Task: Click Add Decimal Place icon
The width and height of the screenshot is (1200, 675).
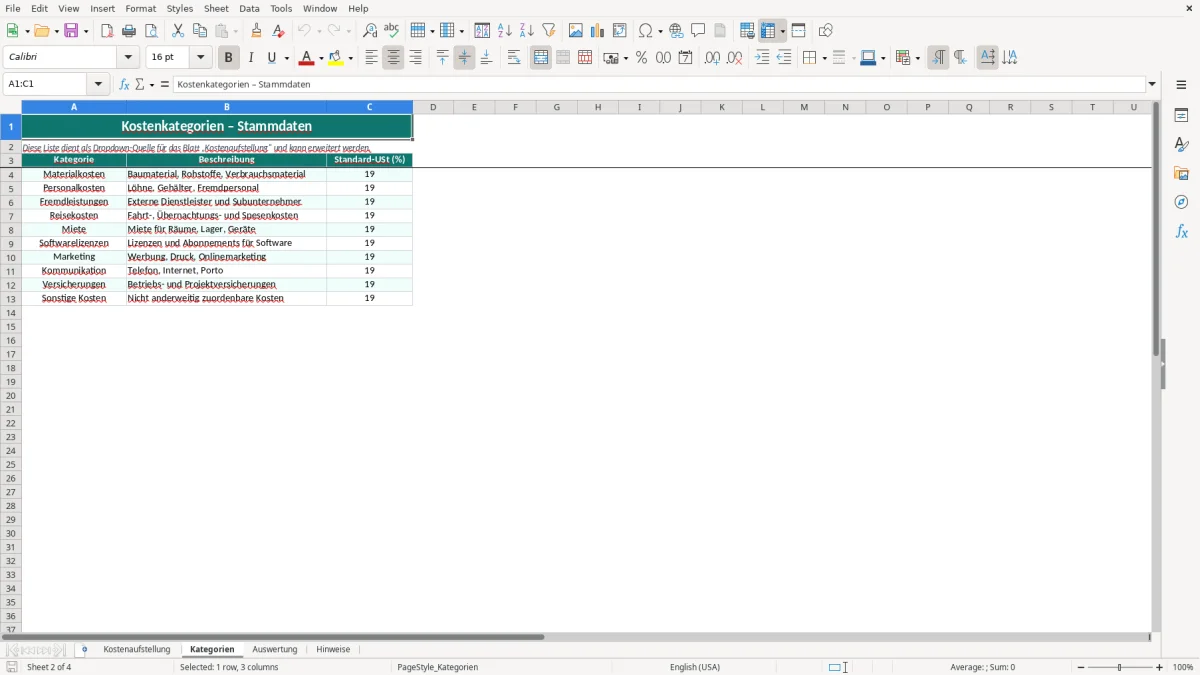Action: click(712, 58)
